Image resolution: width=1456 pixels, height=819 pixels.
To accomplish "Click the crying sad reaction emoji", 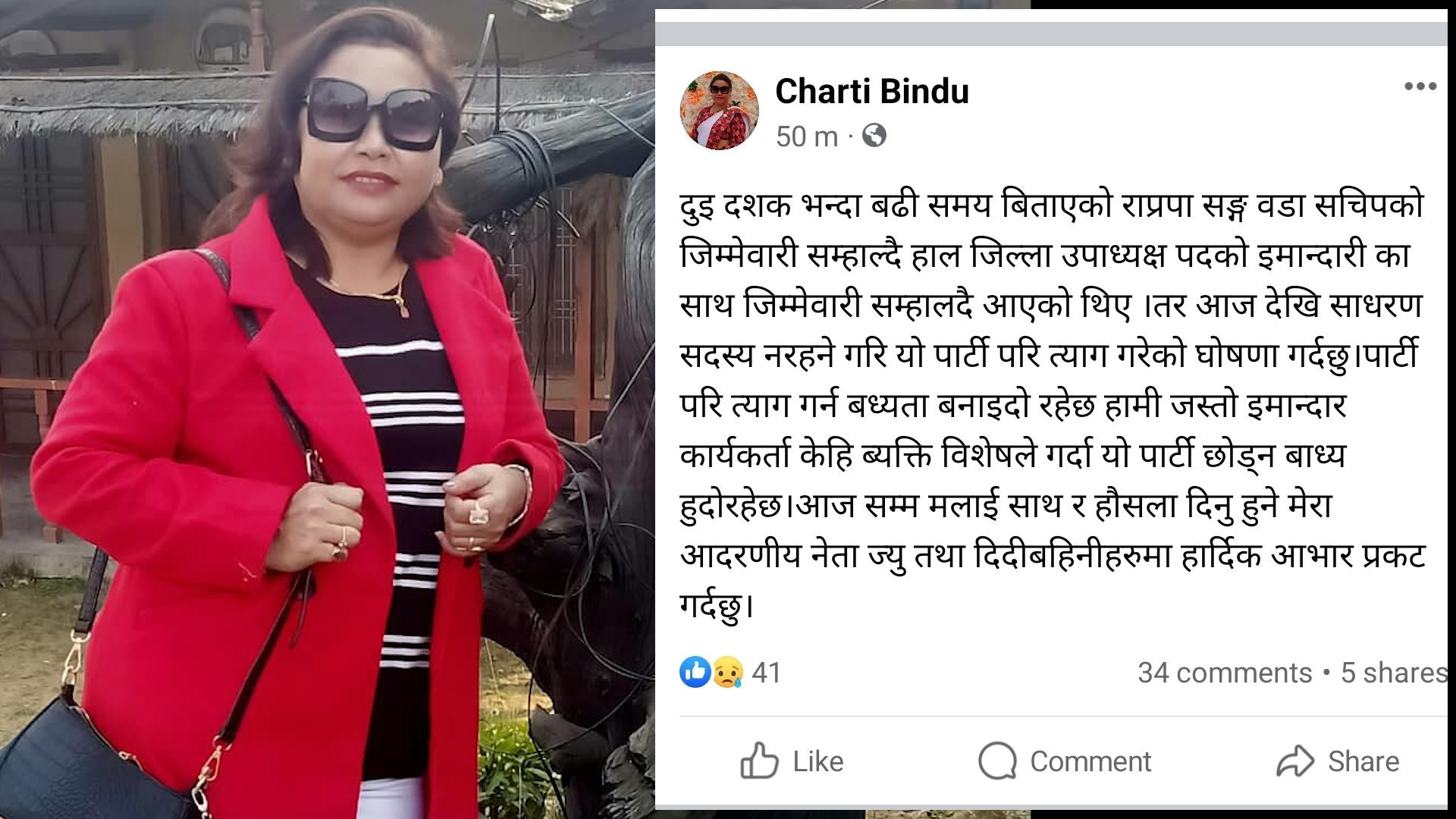I will coord(728,672).
